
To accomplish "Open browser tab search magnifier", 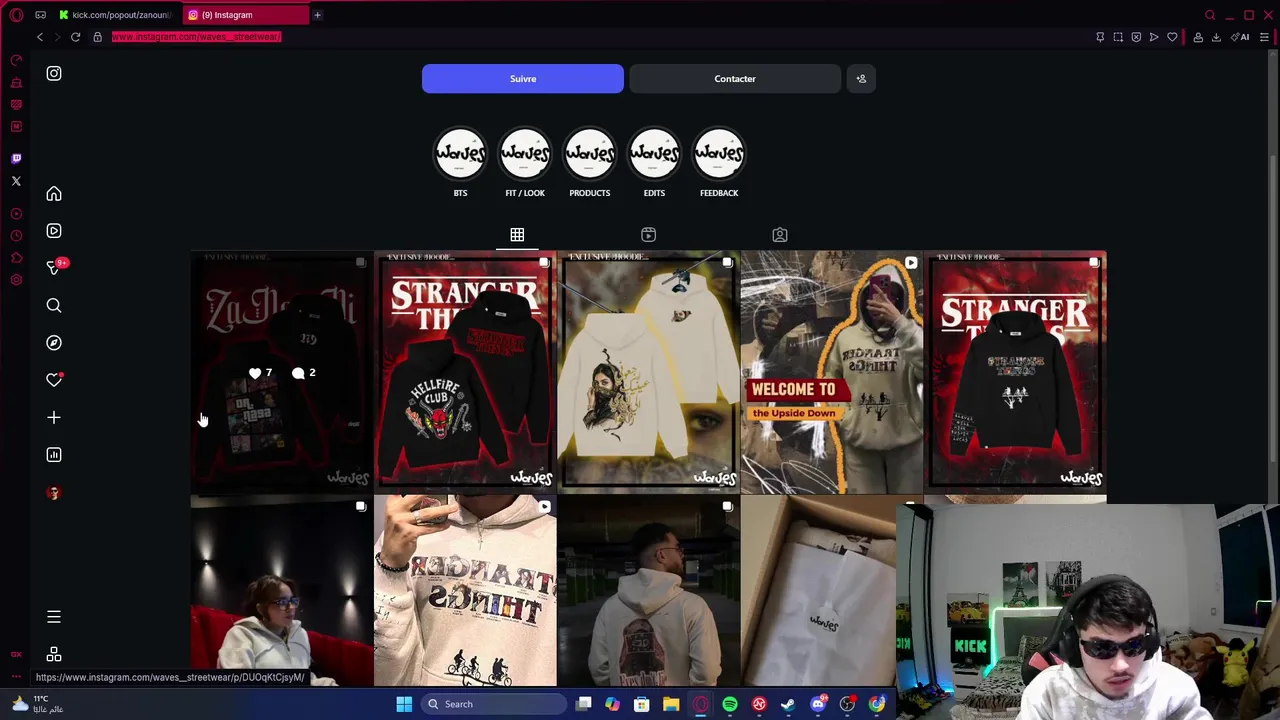I will [x=1210, y=15].
